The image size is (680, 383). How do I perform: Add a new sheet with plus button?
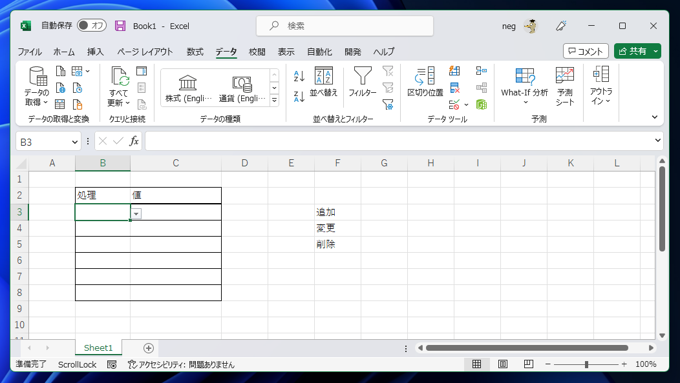pyautogui.click(x=148, y=348)
